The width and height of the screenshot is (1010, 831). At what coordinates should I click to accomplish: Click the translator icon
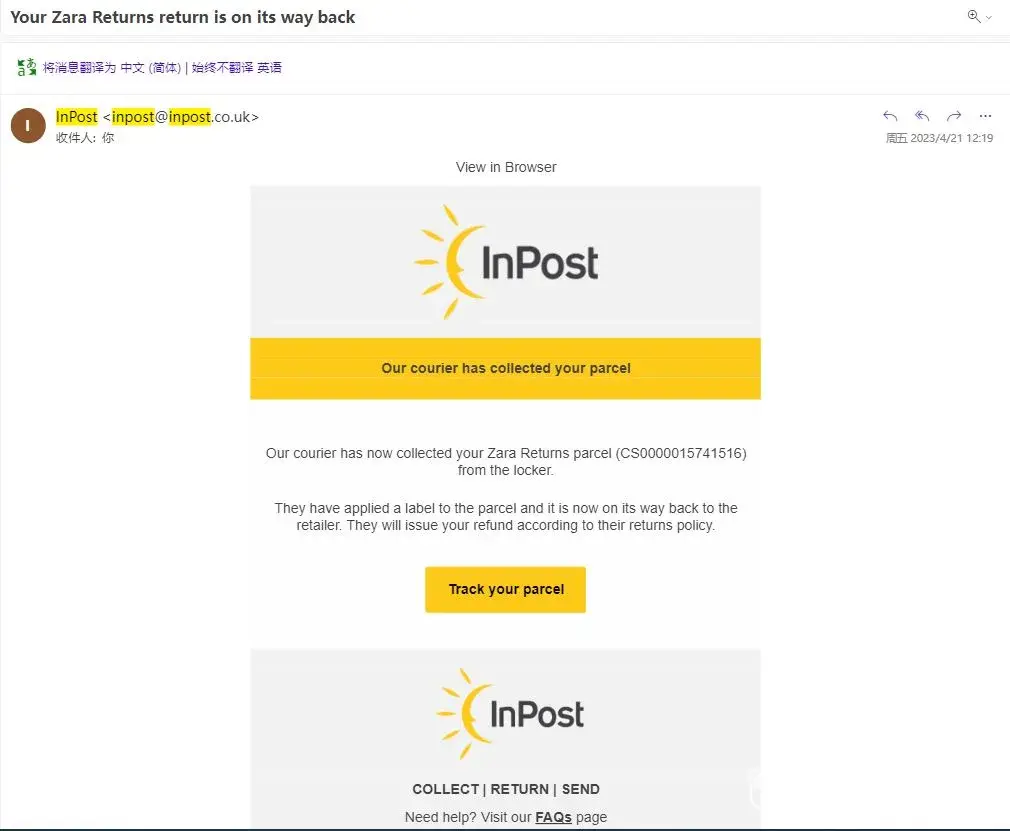[x=27, y=68]
